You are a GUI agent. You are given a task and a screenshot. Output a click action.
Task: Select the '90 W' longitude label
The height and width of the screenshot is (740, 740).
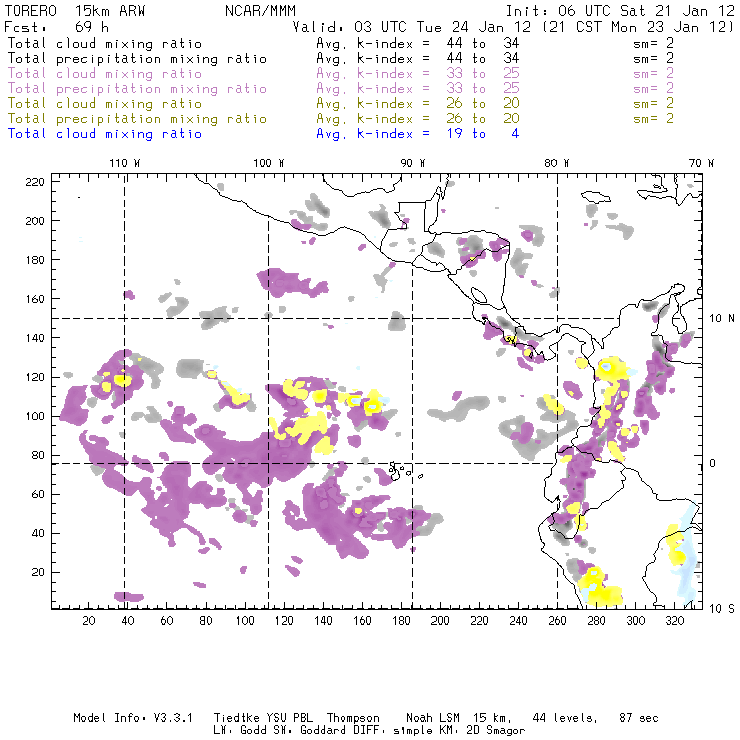tap(413, 163)
